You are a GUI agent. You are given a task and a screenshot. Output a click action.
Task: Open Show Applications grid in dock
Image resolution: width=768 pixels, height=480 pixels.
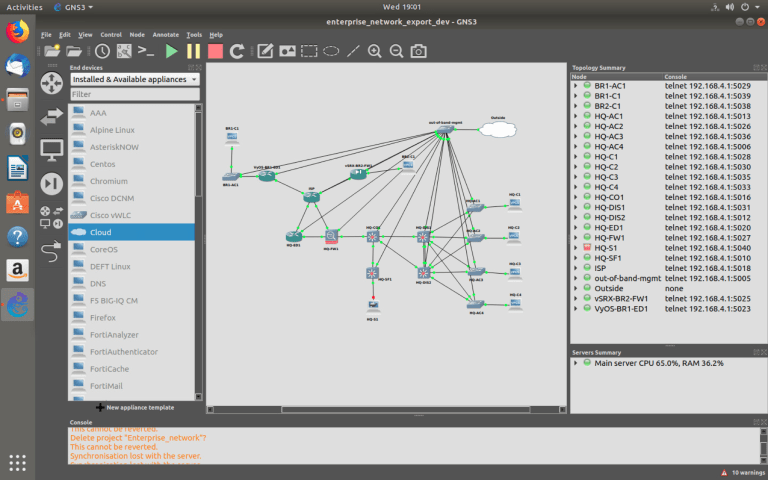[18, 463]
